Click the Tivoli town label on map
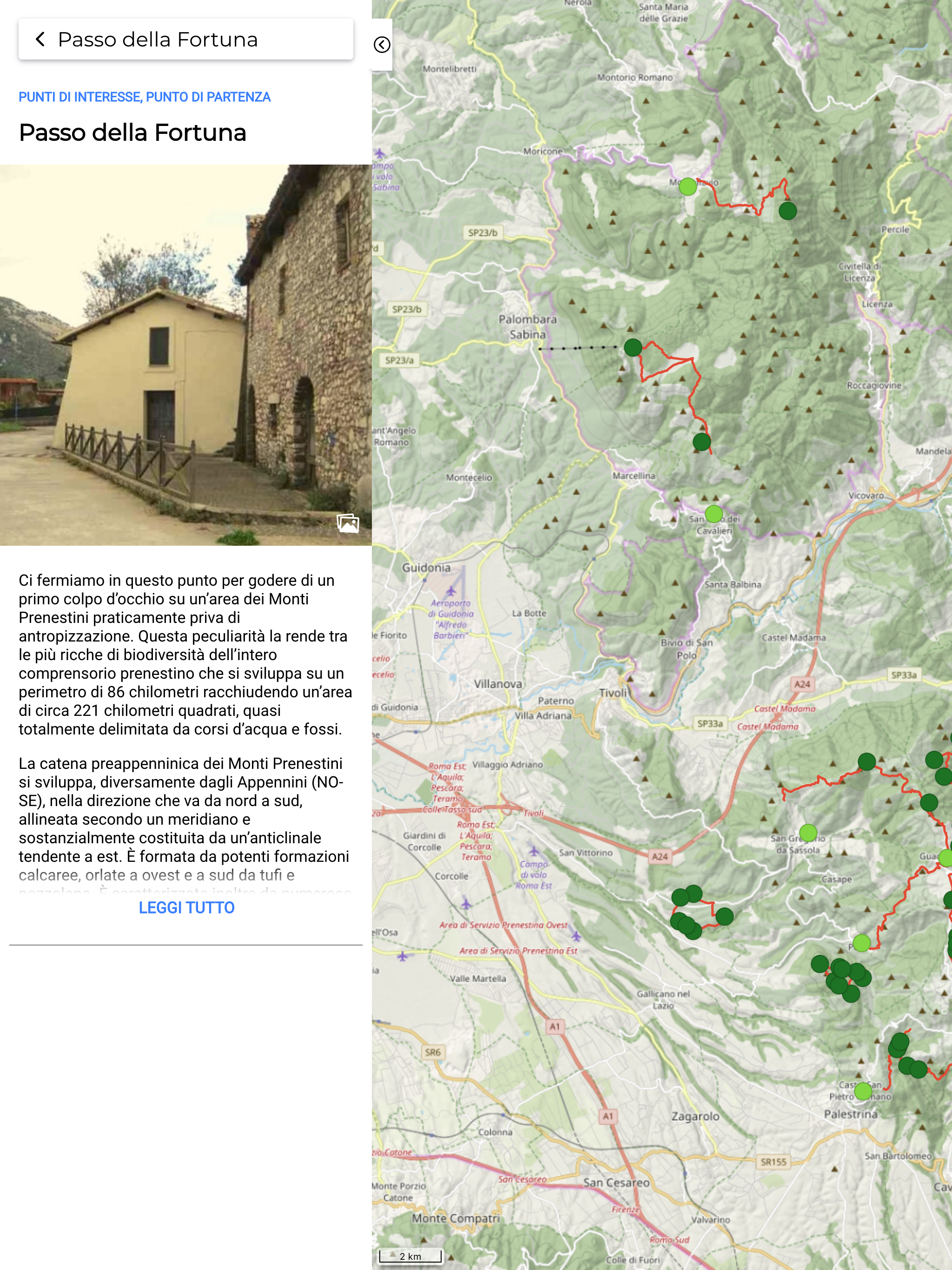Viewport: 952px width, 1270px height. [x=613, y=693]
